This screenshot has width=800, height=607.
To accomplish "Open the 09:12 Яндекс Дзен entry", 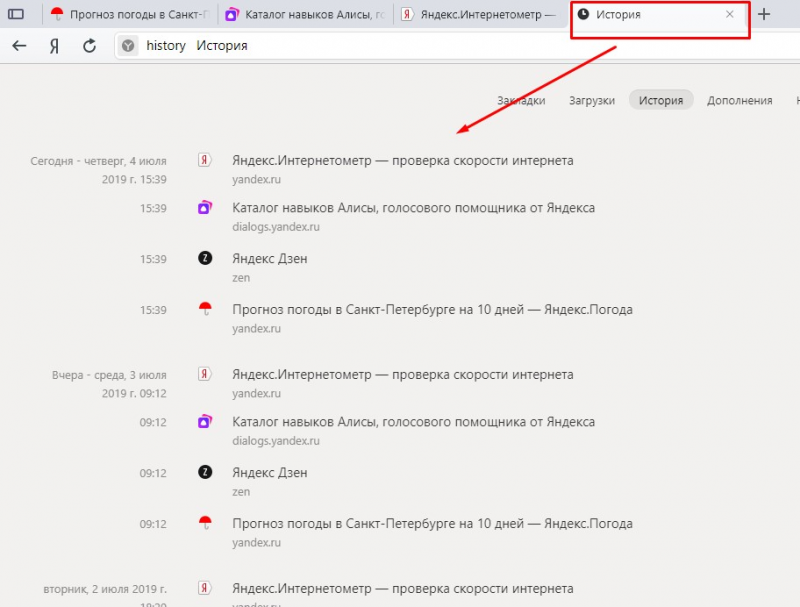I will click(269, 473).
